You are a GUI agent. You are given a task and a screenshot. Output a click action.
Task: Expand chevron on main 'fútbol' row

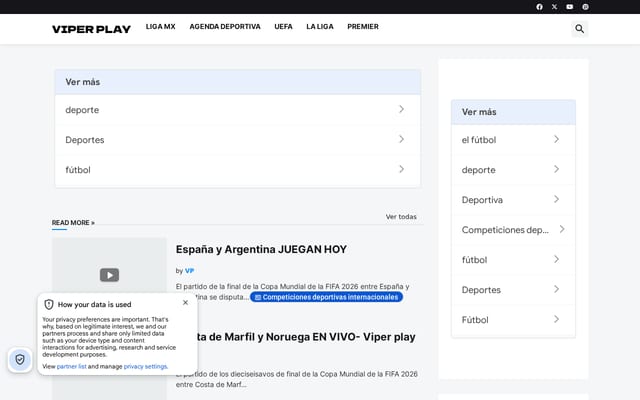pos(402,169)
